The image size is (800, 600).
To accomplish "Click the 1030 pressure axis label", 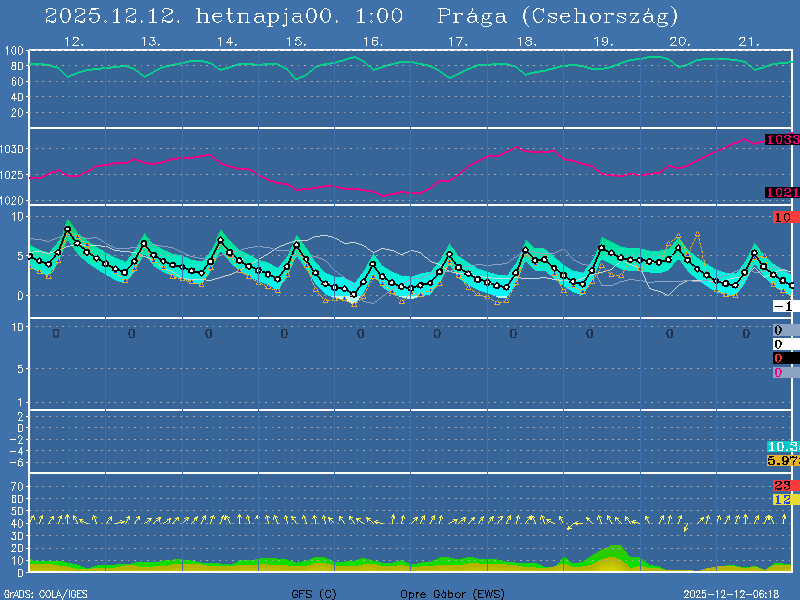I will click(14, 149).
